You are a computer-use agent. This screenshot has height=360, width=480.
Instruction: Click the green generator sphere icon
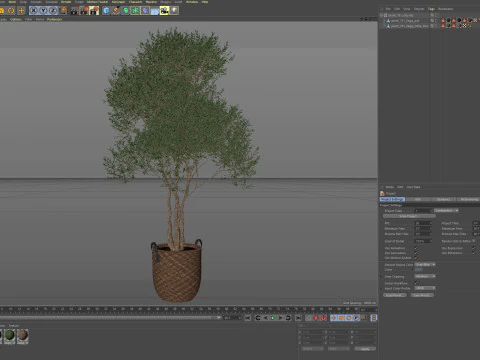tap(126, 11)
